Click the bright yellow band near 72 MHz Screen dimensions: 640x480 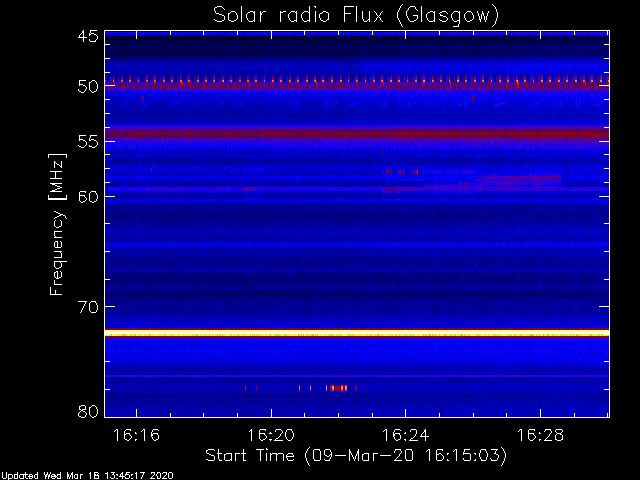pos(357,333)
